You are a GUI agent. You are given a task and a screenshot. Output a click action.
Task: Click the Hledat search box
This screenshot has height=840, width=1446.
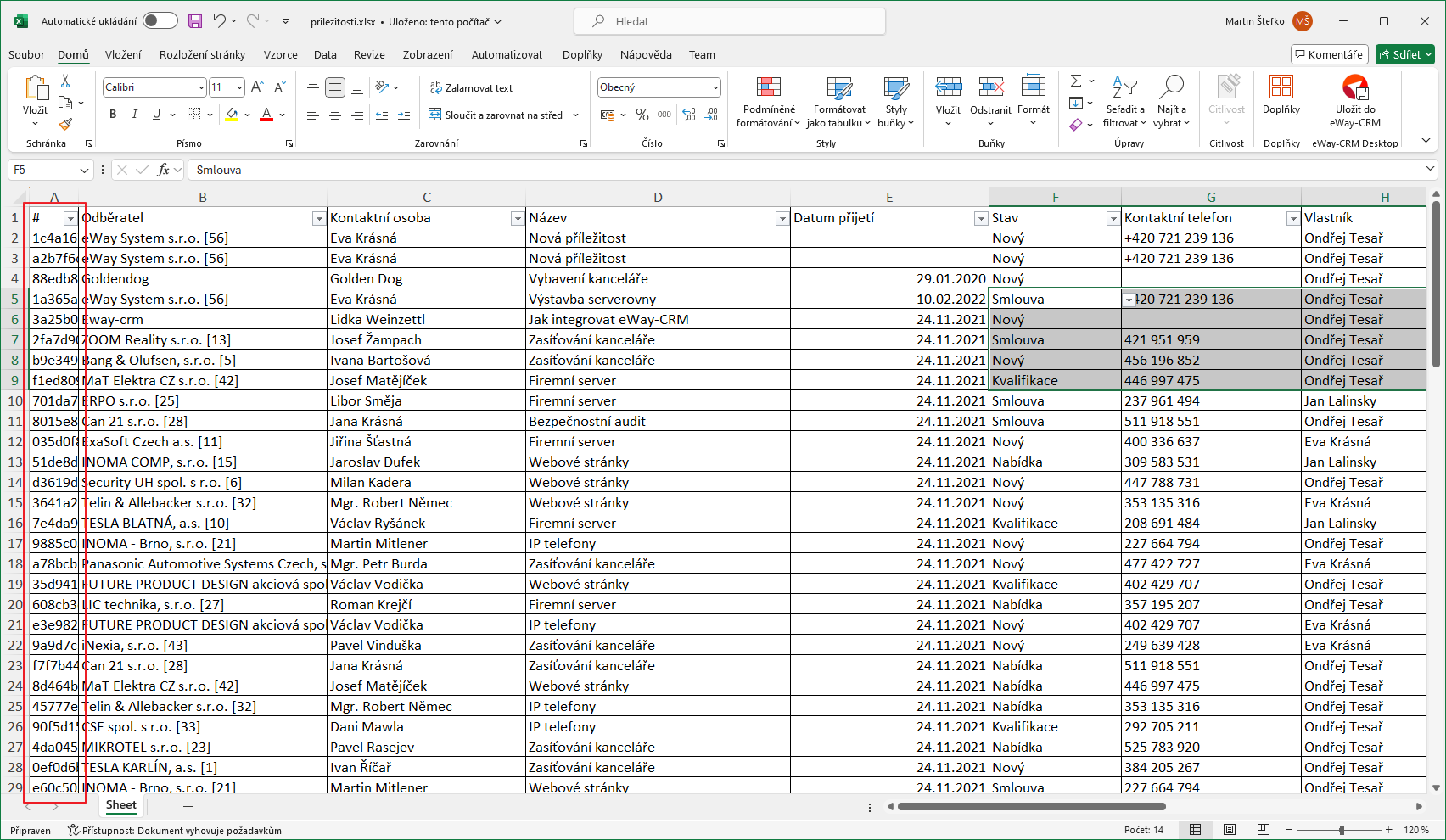click(730, 21)
